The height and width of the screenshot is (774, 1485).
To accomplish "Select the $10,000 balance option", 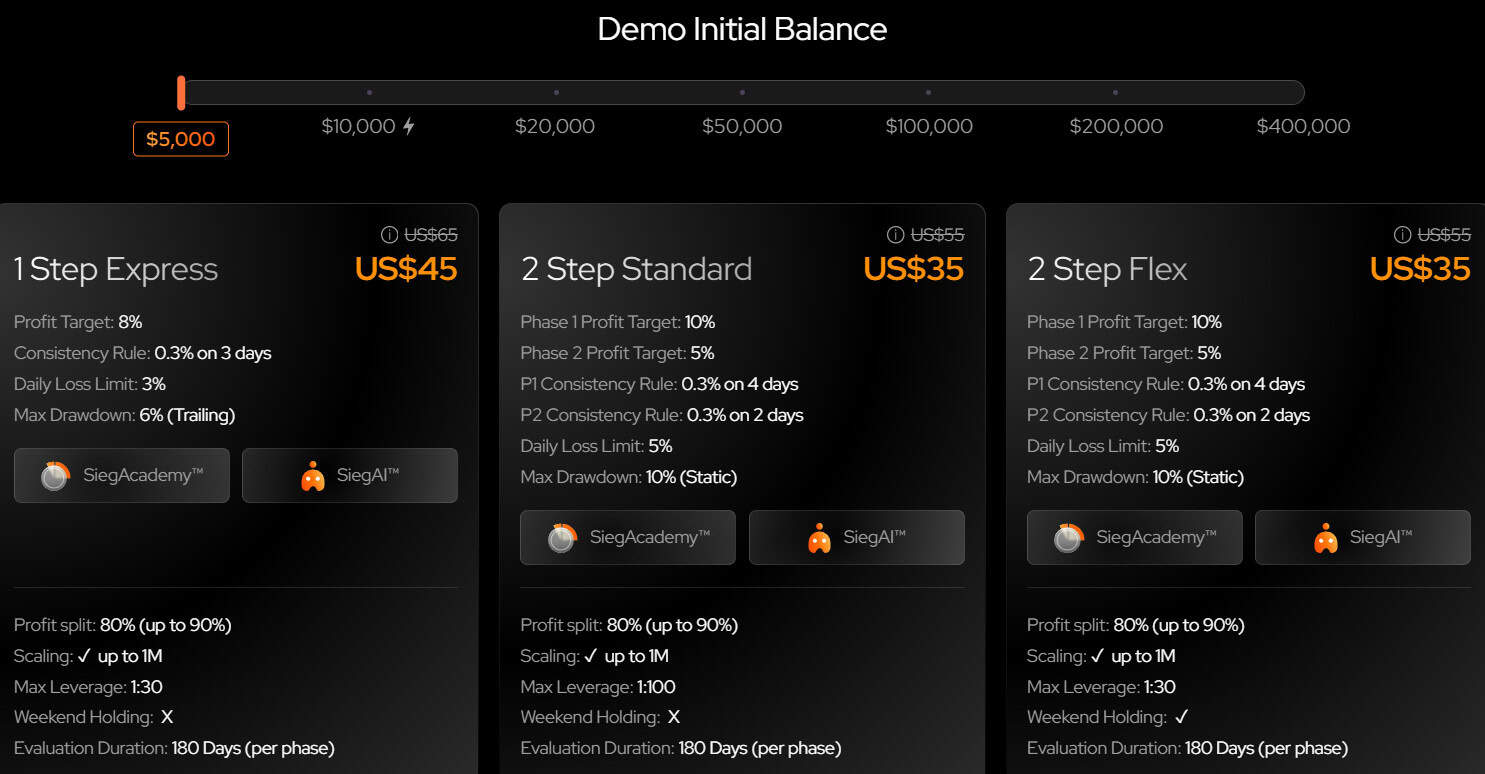I will [x=358, y=126].
